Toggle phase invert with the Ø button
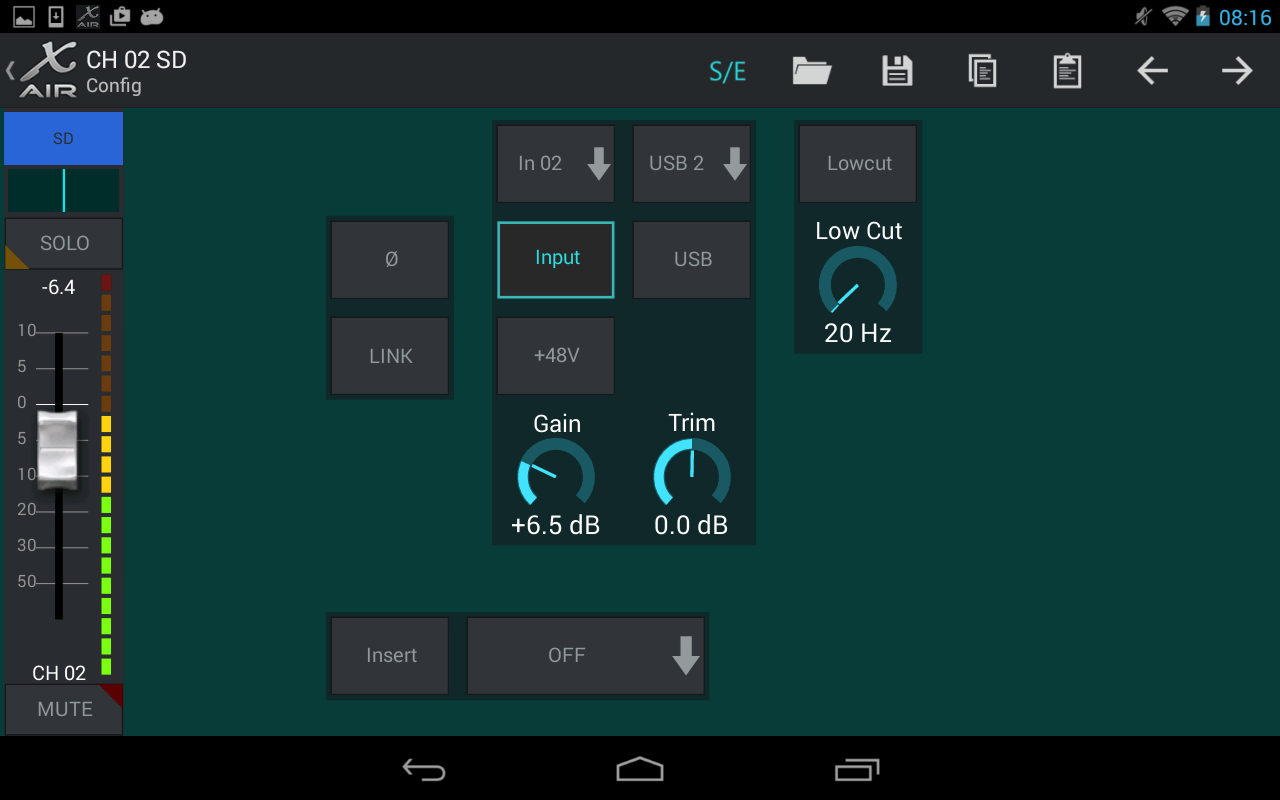1280x800 pixels. (390, 259)
